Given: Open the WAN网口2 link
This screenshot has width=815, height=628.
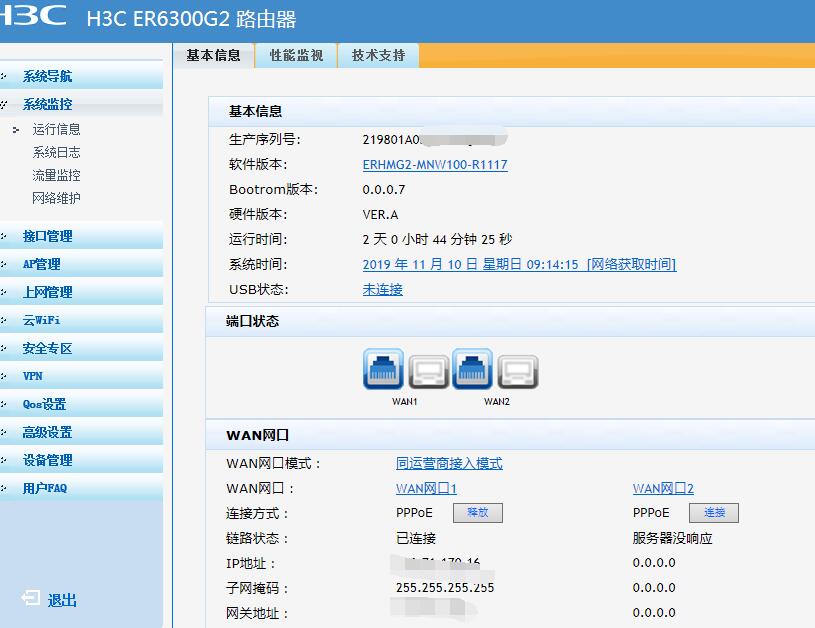Looking at the screenshot, I should (663, 489).
